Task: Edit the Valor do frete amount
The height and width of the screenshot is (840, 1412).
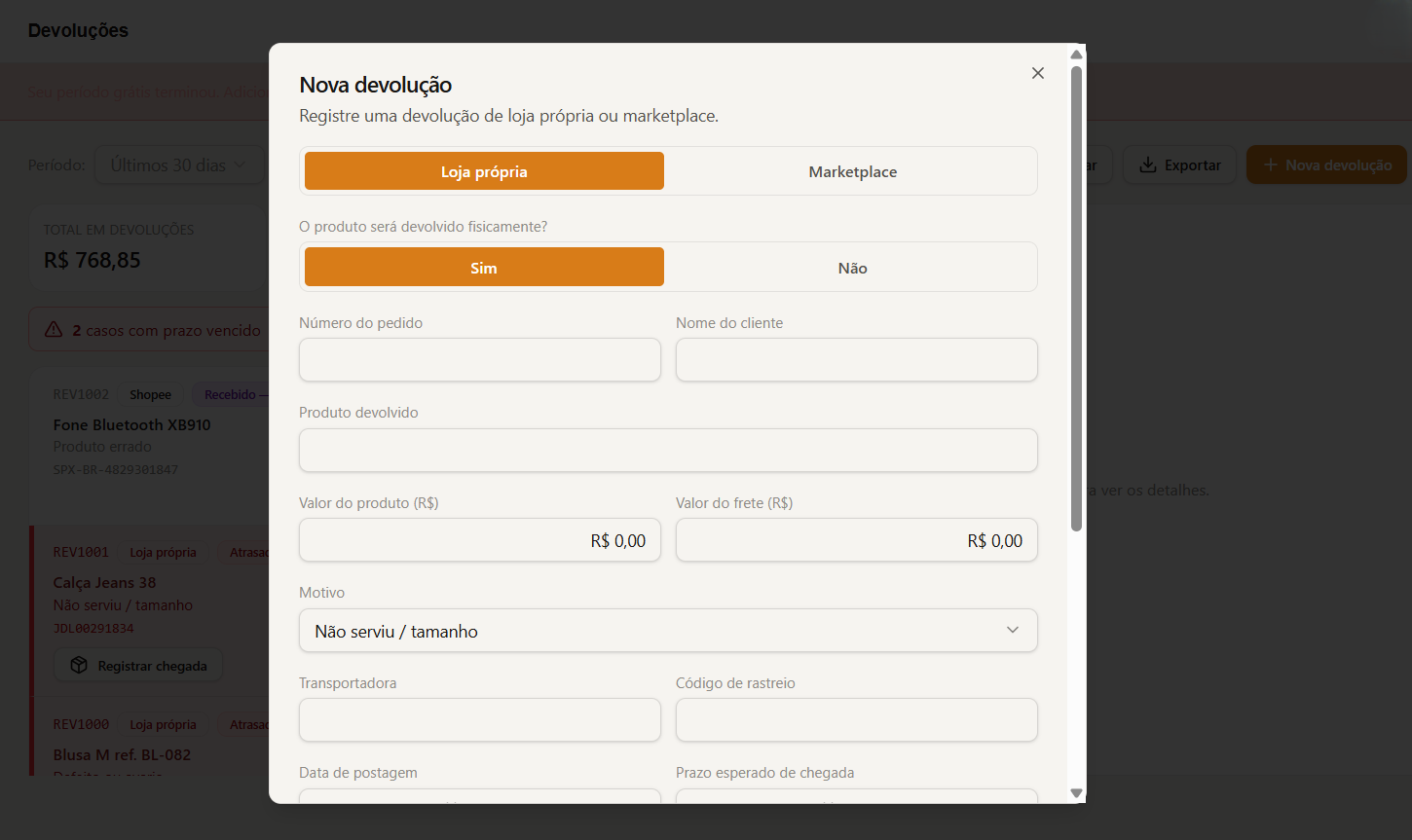Action: click(x=857, y=540)
